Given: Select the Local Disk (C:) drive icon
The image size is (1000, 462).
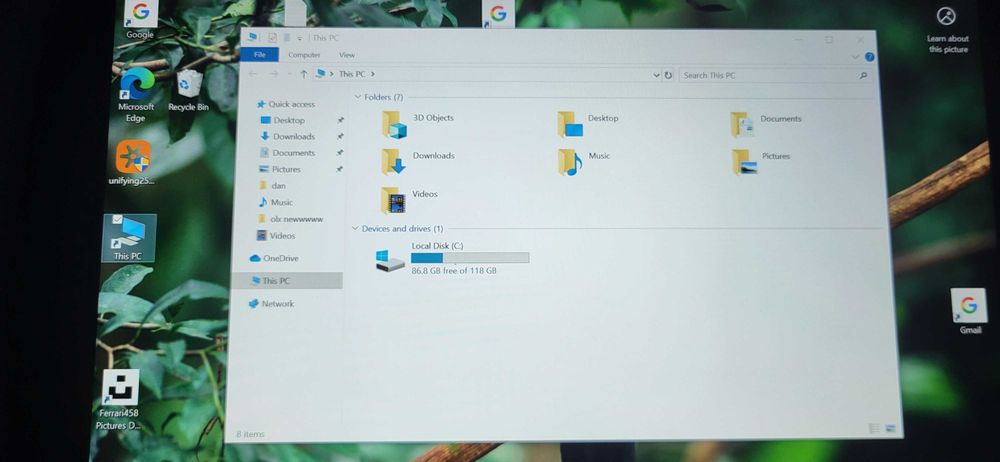Looking at the screenshot, I should [x=390, y=260].
